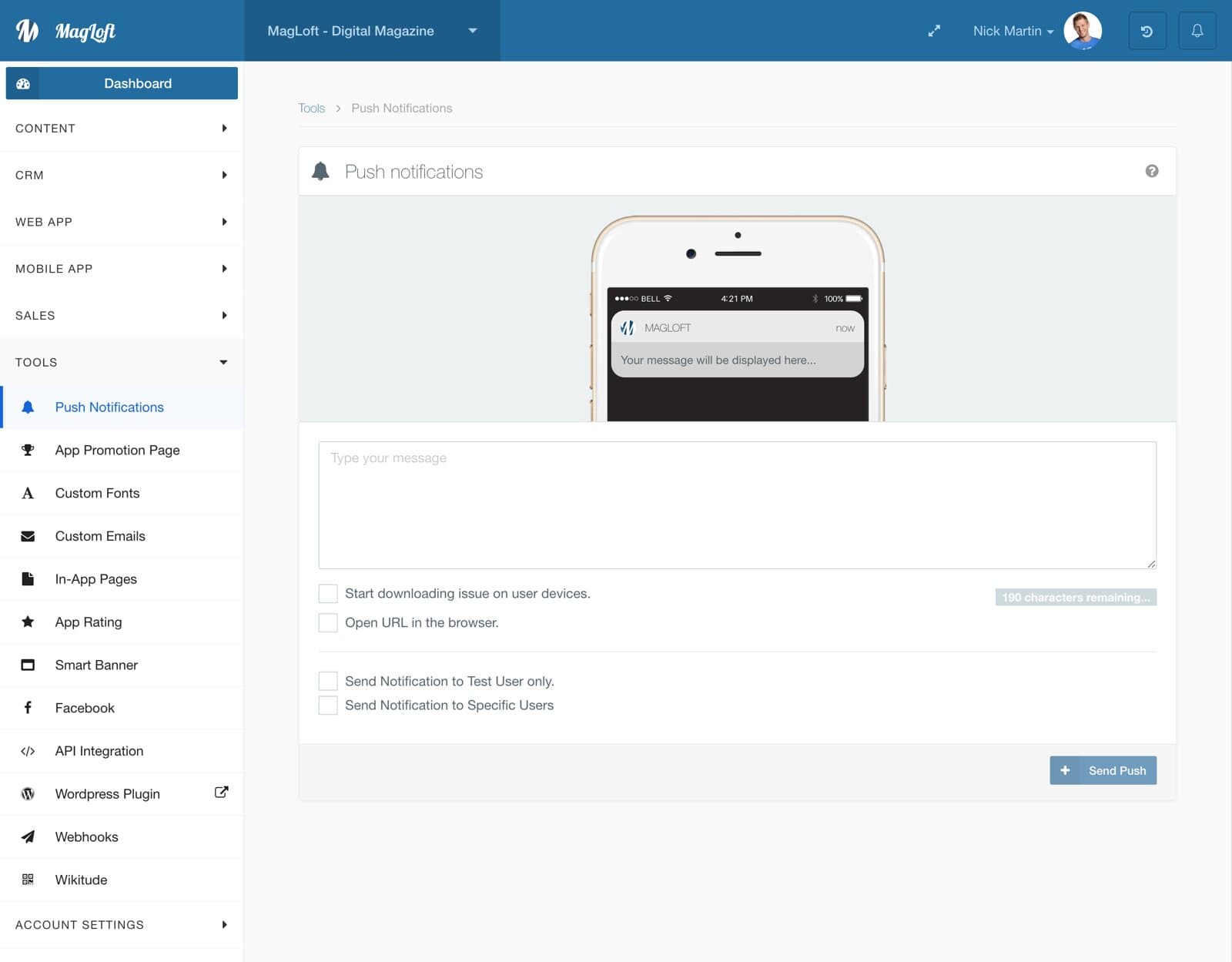This screenshot has height=962, width=1232.
Task: Go to Custom Fonts
Action: 122,493
